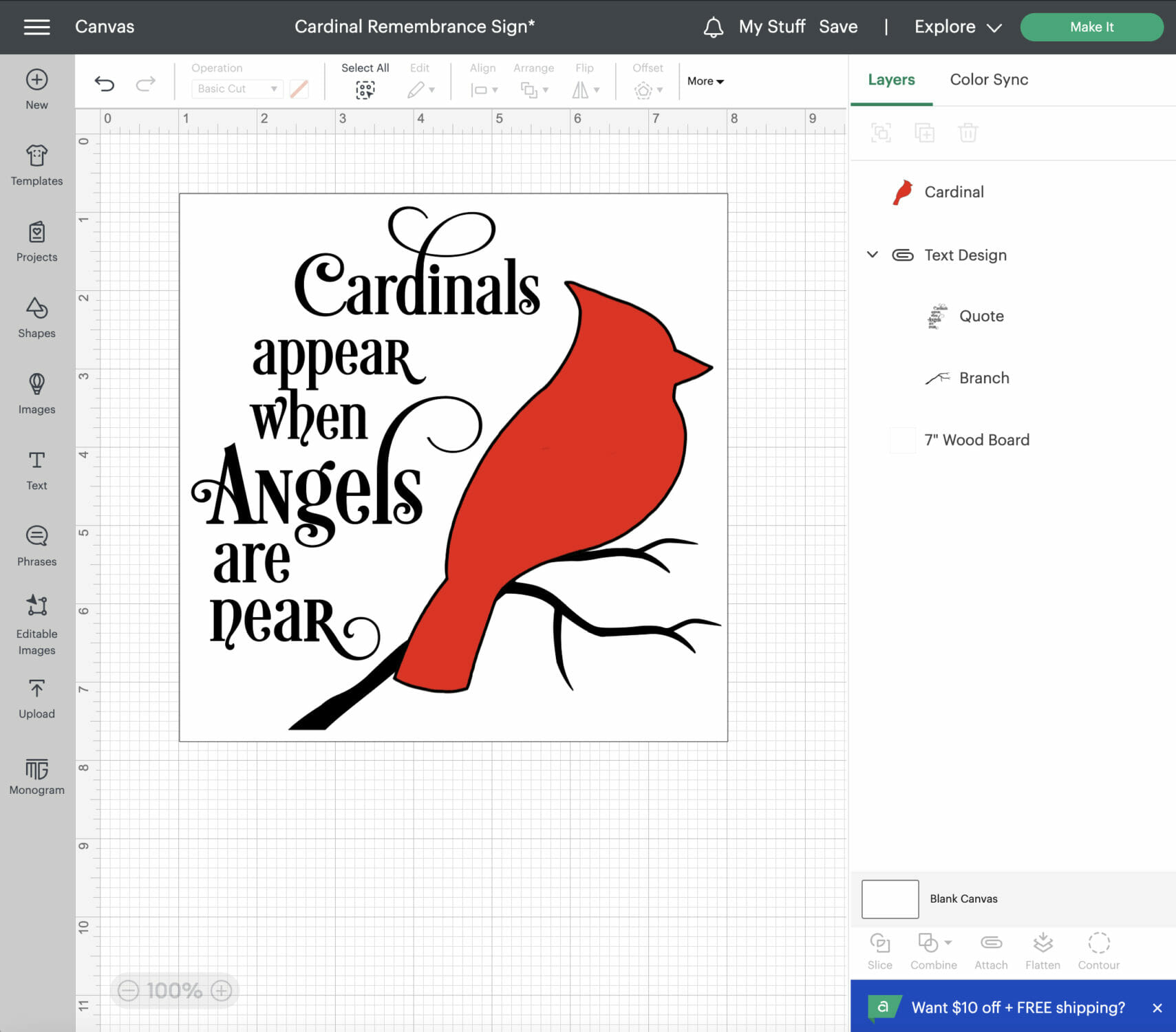The image size is (1176, 1032).
Task: Click the Blank Canvas color swatch
Action: (890, 899)
